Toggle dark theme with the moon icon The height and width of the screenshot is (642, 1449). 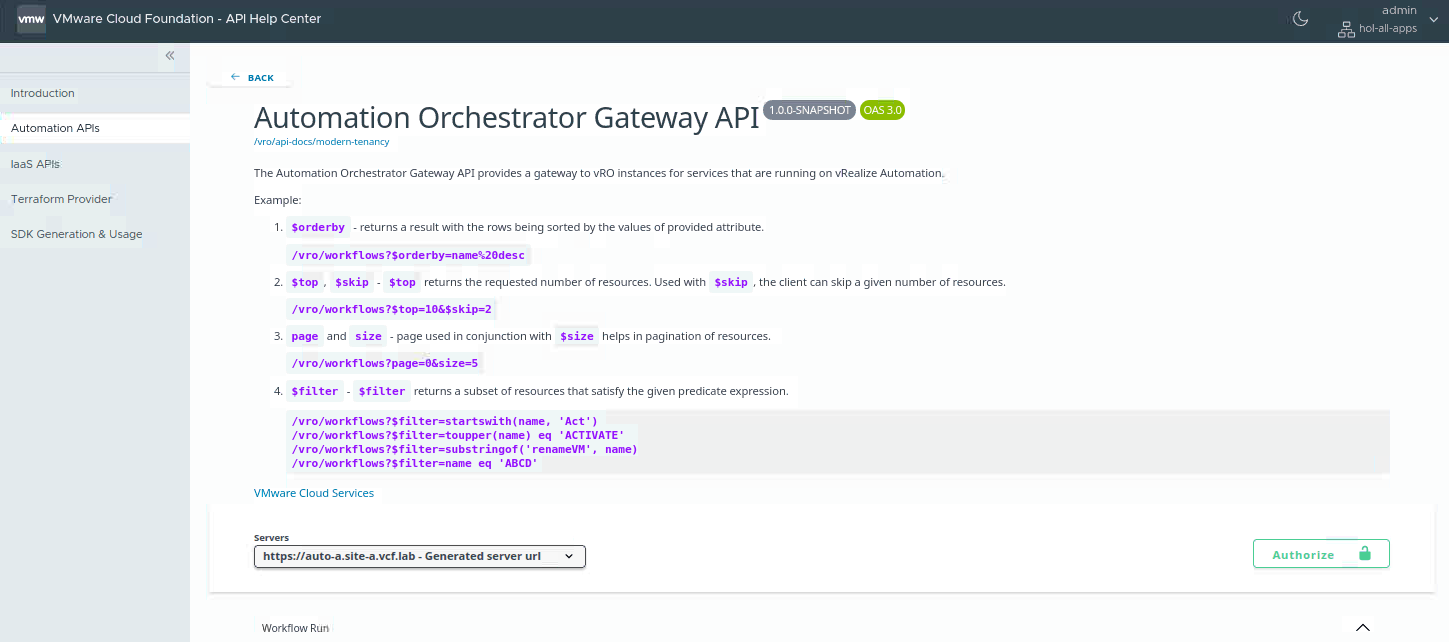1301,19
